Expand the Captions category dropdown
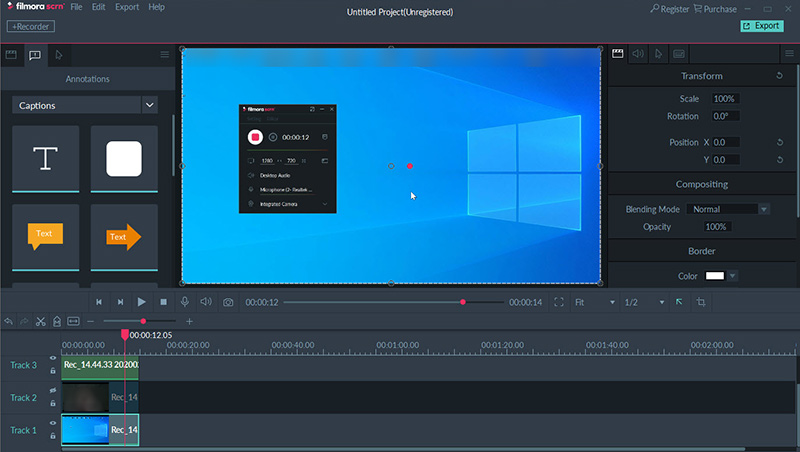Viewport: 800px width, 452px height. pos(149,105)
